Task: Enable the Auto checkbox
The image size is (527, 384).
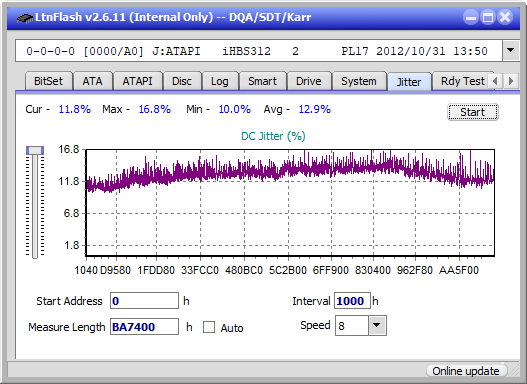Action: (209, 327)
